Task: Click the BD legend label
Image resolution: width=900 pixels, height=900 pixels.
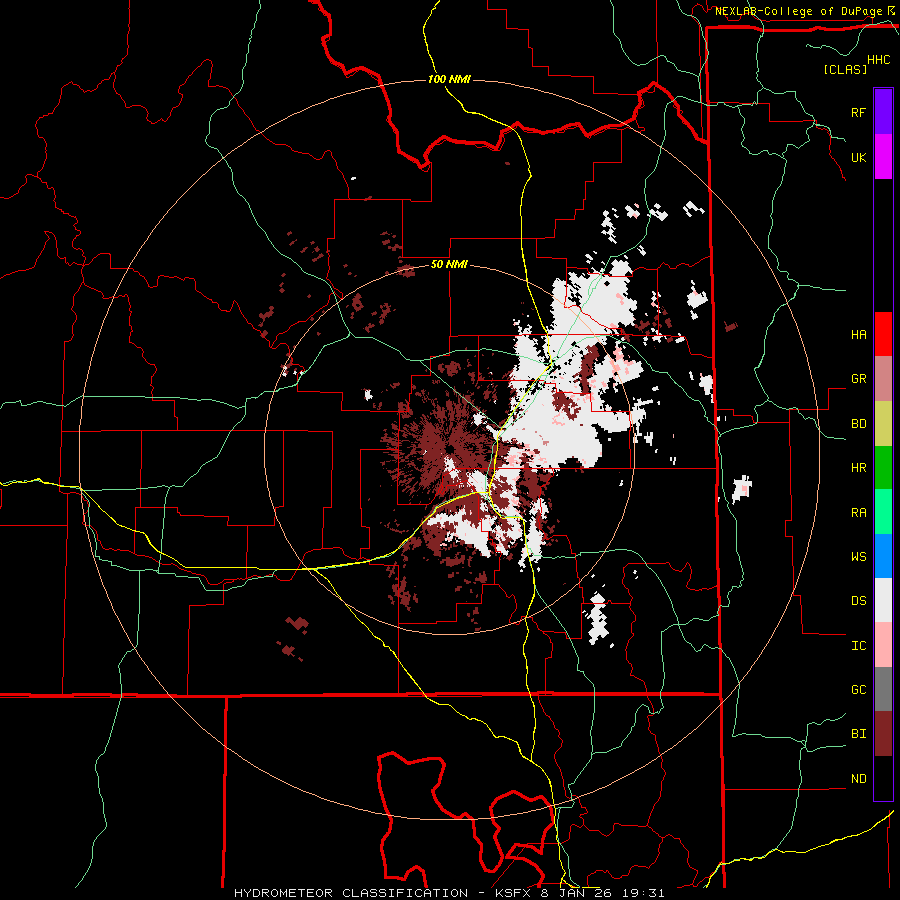Action: (x=858, y=424)
